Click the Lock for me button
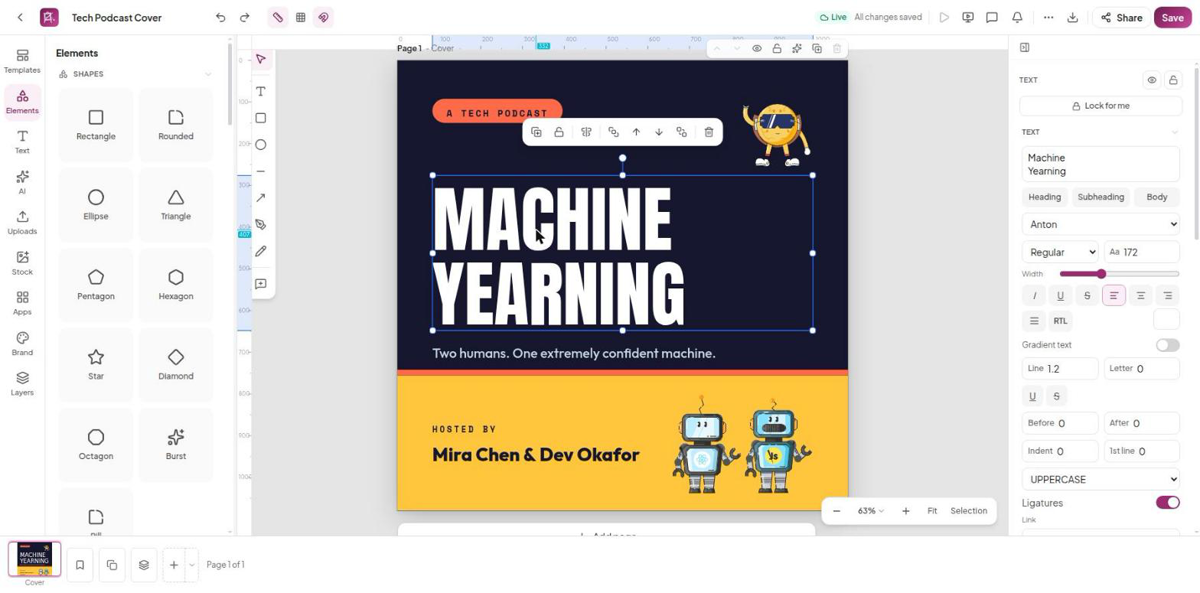Viewport: 1200px width, 593px height. click(1100, 105)
